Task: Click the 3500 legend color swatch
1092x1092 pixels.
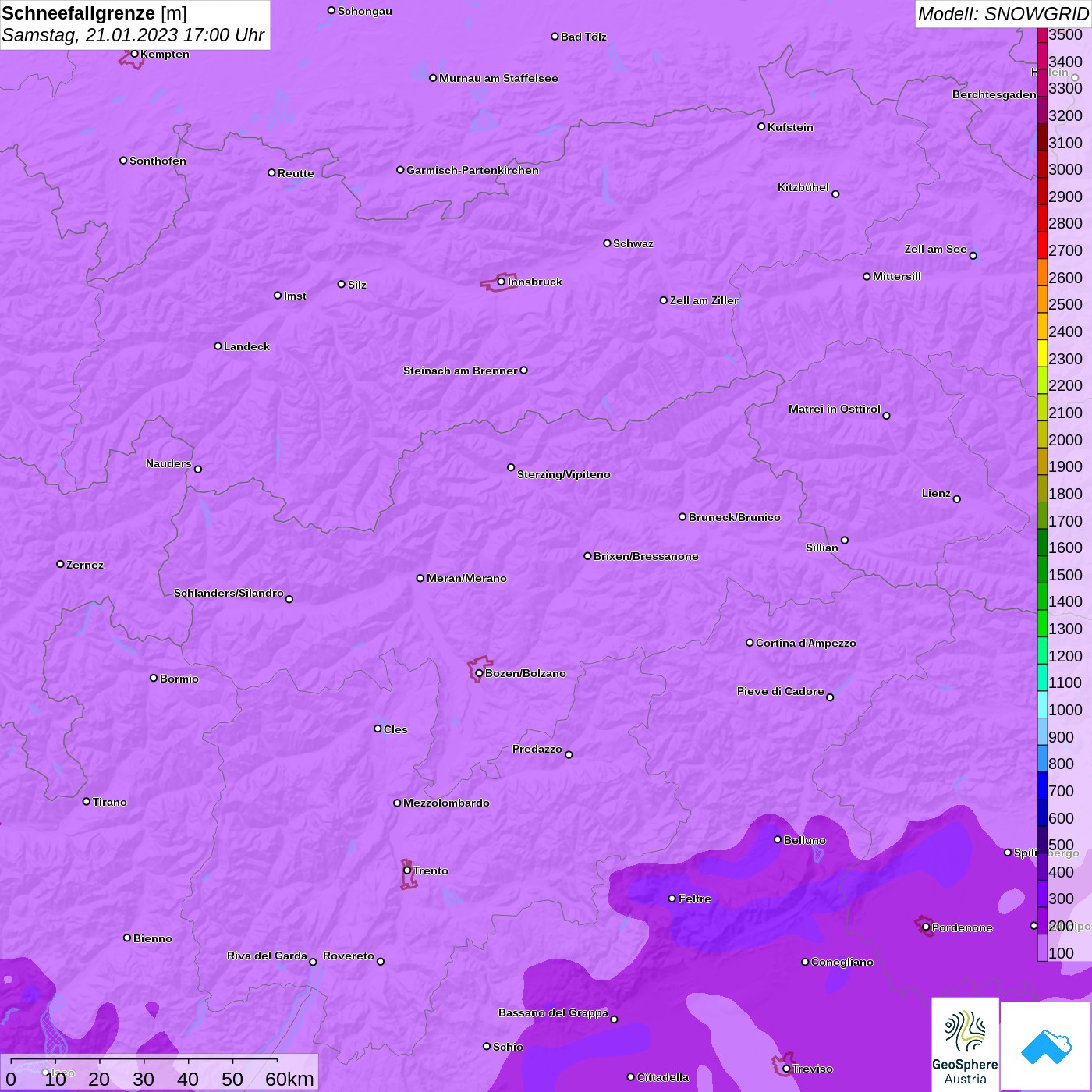Action: (x=1042, y=34)
